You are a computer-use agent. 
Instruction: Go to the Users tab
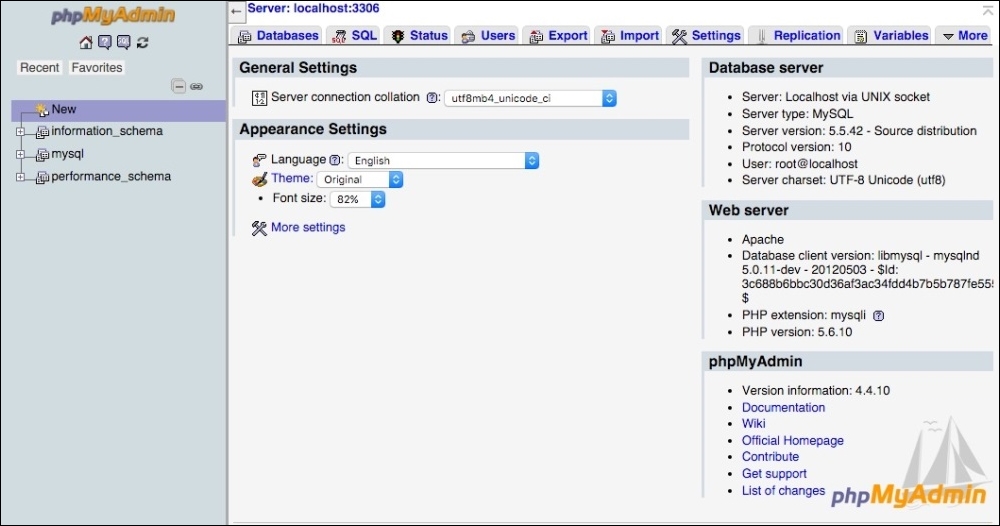(488, 36)
